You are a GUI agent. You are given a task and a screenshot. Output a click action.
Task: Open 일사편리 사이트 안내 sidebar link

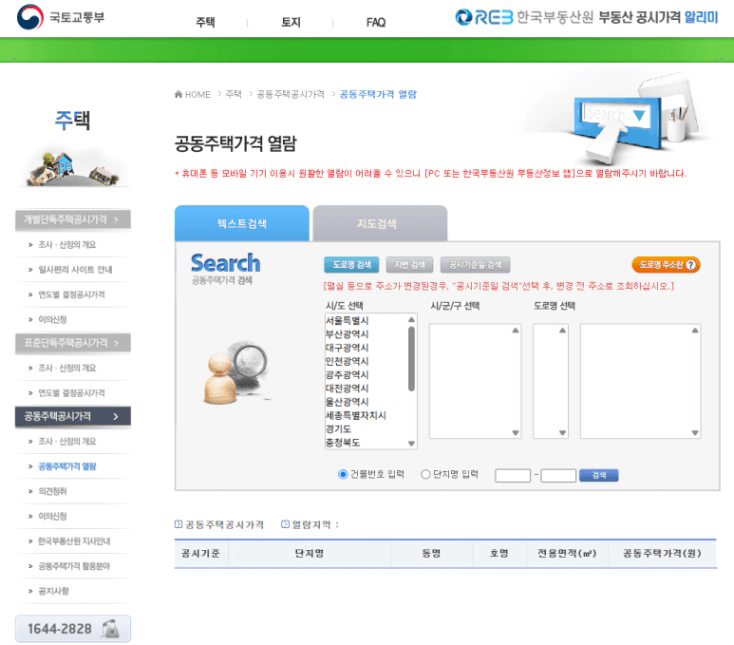pos(75,270)
